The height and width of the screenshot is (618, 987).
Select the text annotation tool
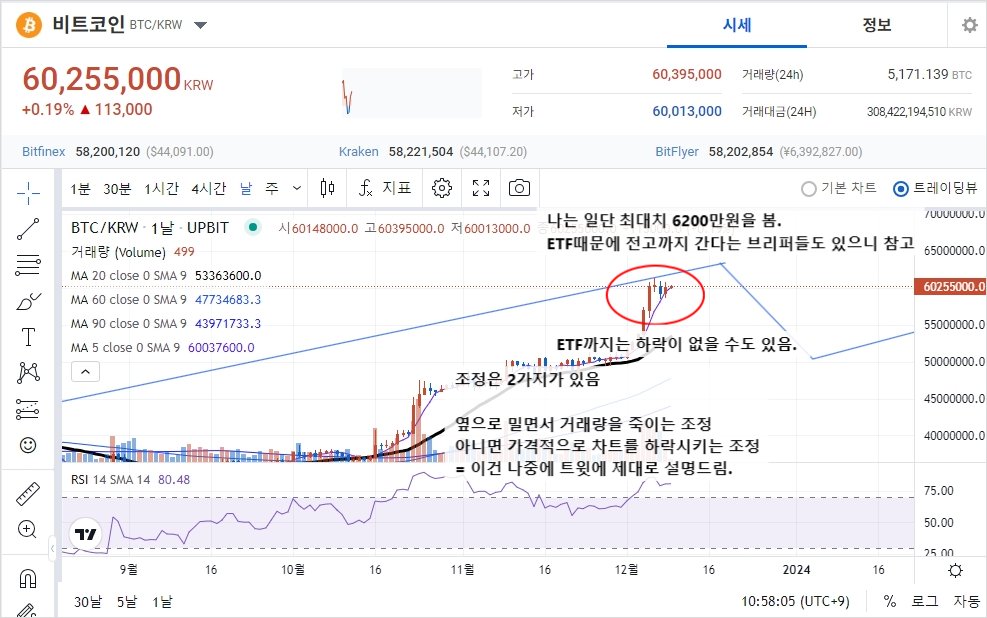tap(28, 337)
